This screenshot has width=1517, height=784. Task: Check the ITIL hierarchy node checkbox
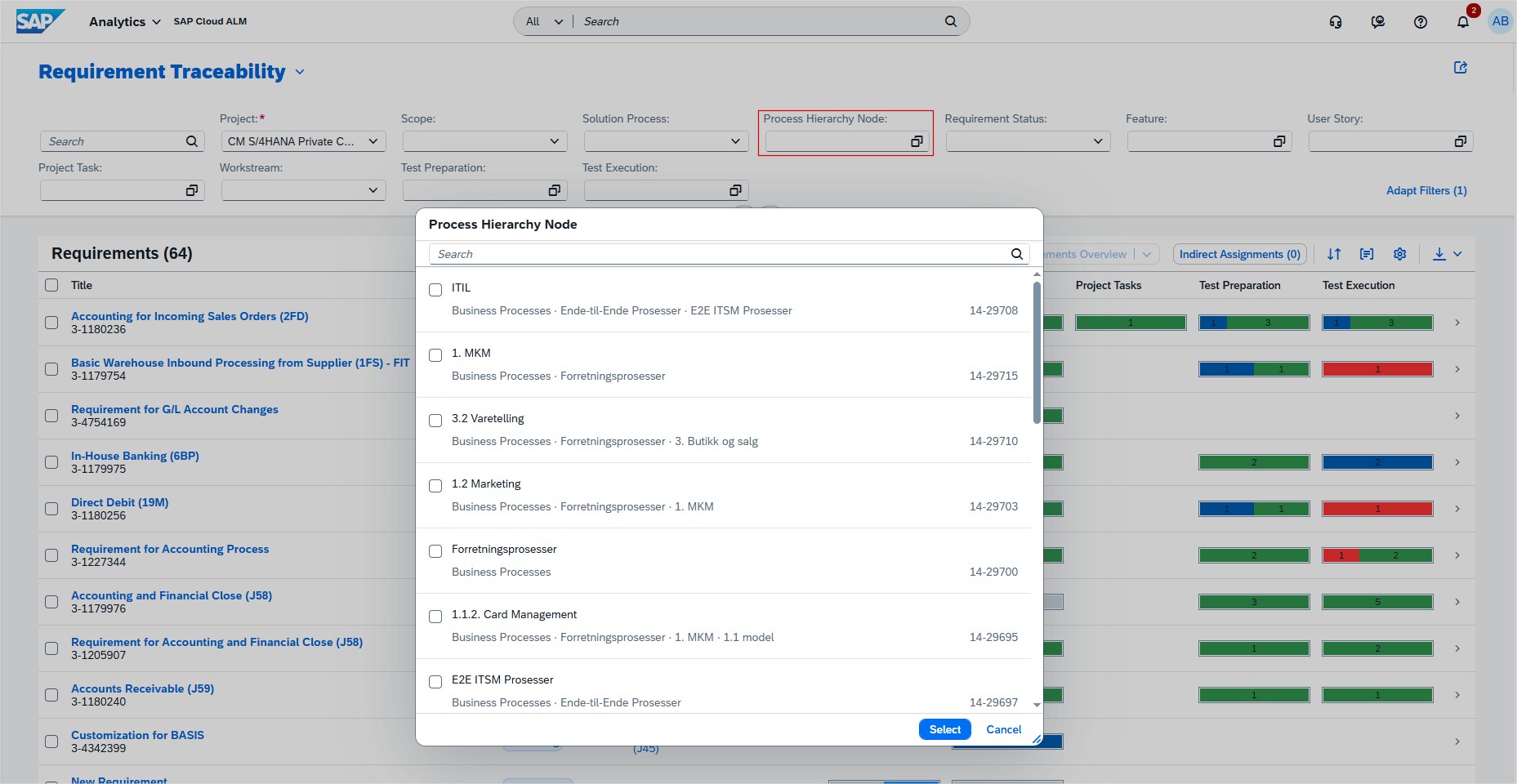tap(435, 290)
